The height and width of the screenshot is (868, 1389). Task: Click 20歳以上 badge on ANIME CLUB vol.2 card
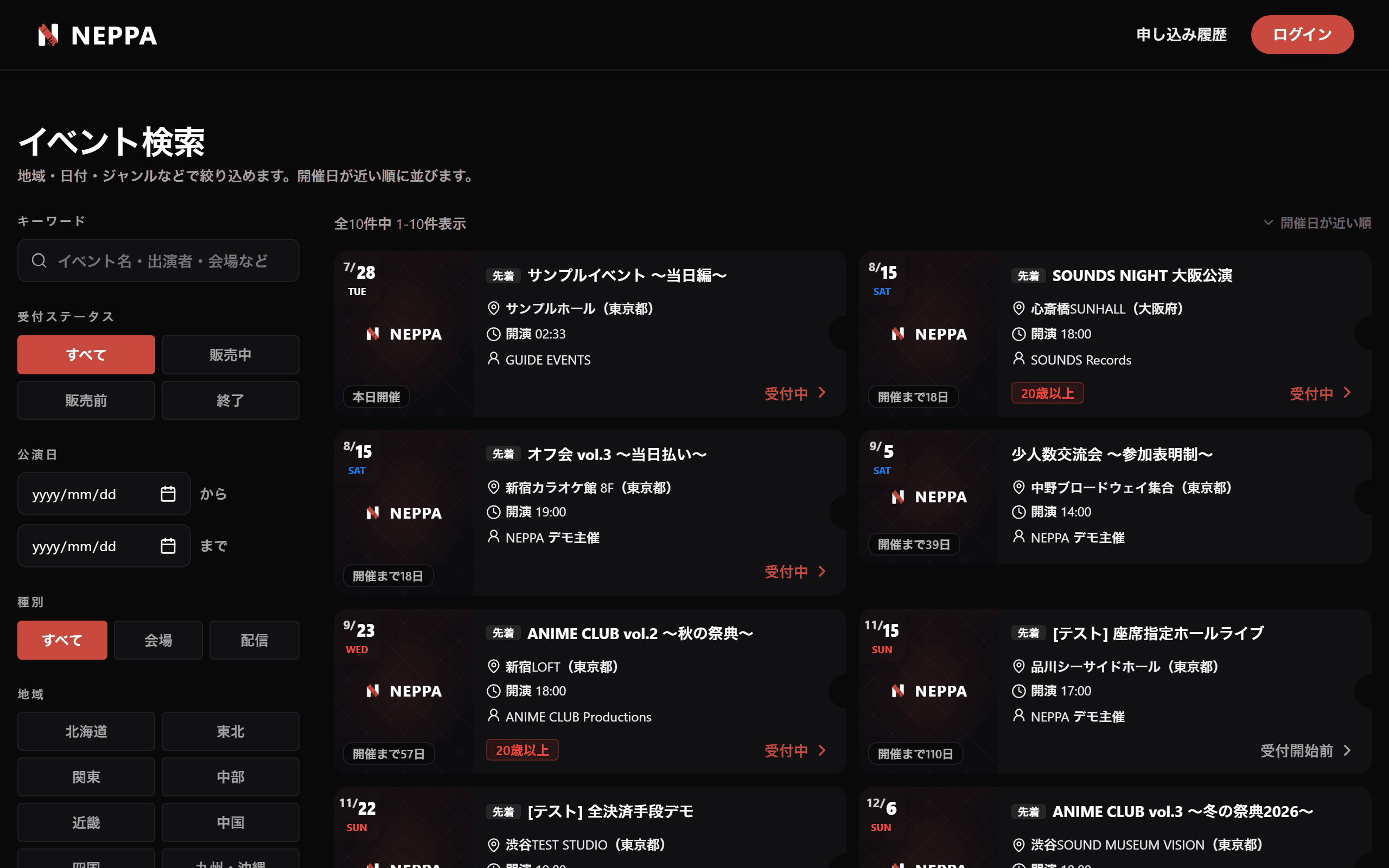[523, 750]
